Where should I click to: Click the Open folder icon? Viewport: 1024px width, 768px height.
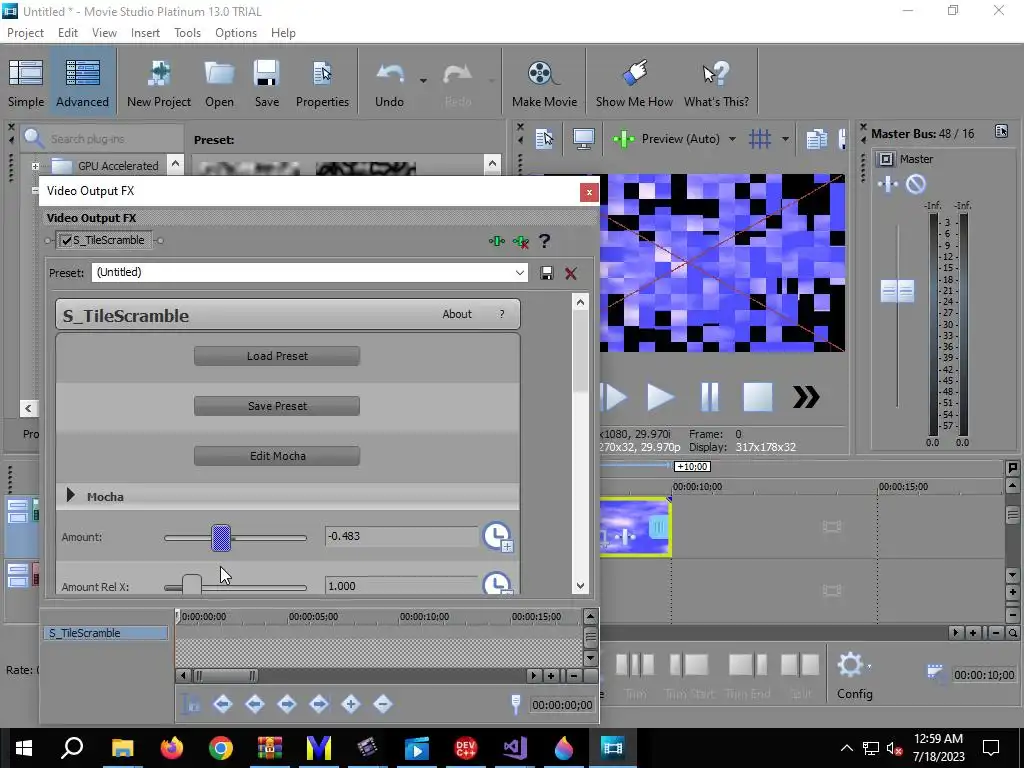point(219,84)
